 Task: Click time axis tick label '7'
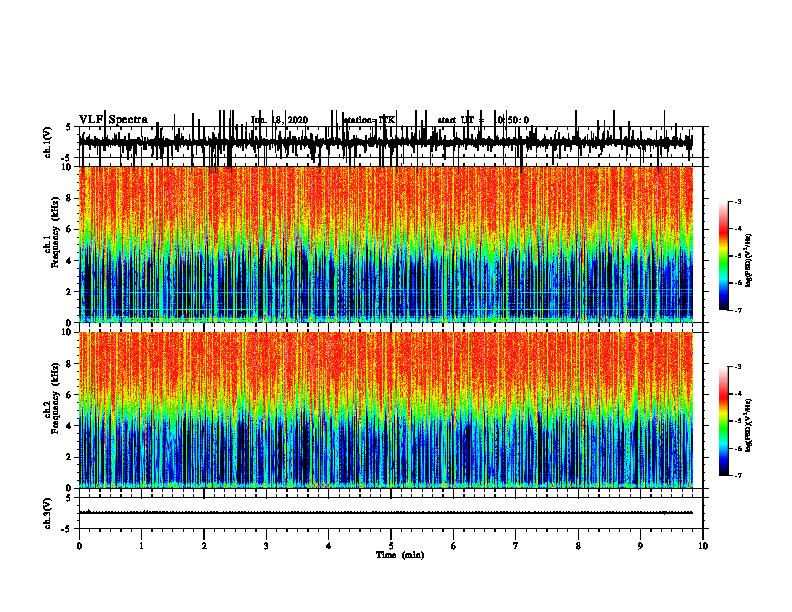click(516, 546)
